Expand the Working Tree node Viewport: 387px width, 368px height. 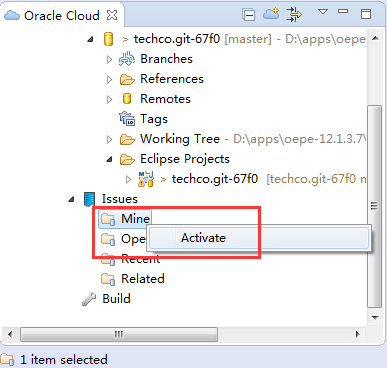coord(109,139)
